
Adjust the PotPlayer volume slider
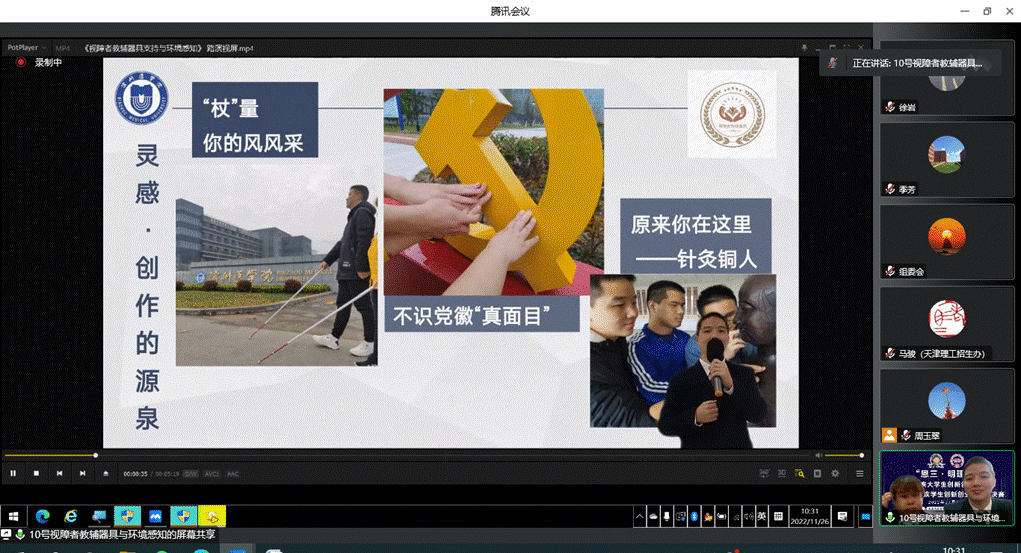tap(845, 456)
